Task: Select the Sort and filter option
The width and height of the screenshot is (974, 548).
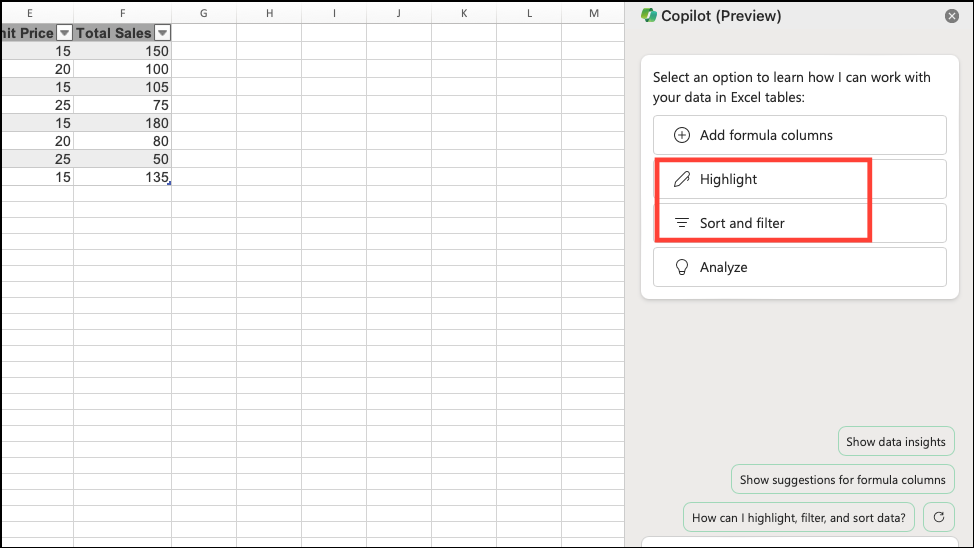Action: click(x=799, y=223)
